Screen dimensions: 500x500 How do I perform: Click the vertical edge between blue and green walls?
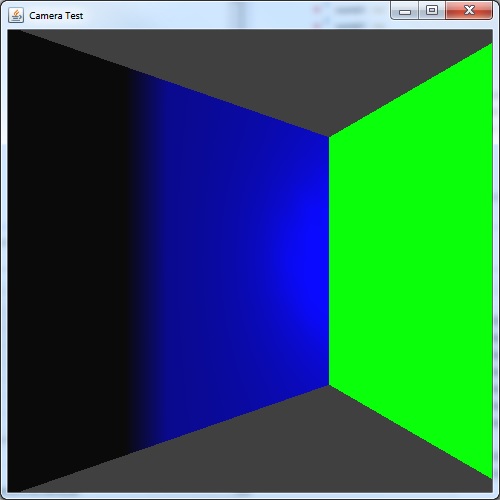[x=329, y=261]
